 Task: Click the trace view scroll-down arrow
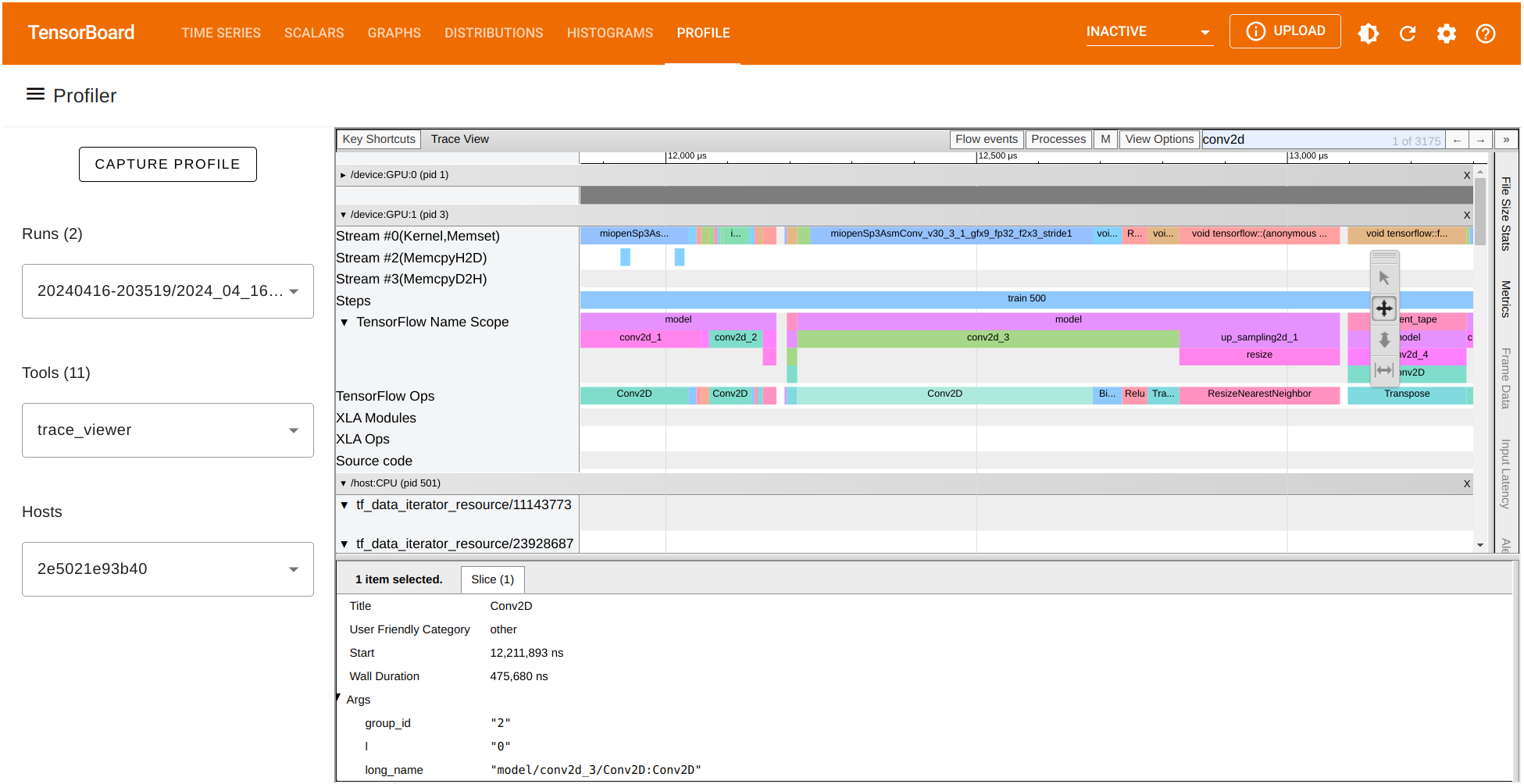(1480, 545)
